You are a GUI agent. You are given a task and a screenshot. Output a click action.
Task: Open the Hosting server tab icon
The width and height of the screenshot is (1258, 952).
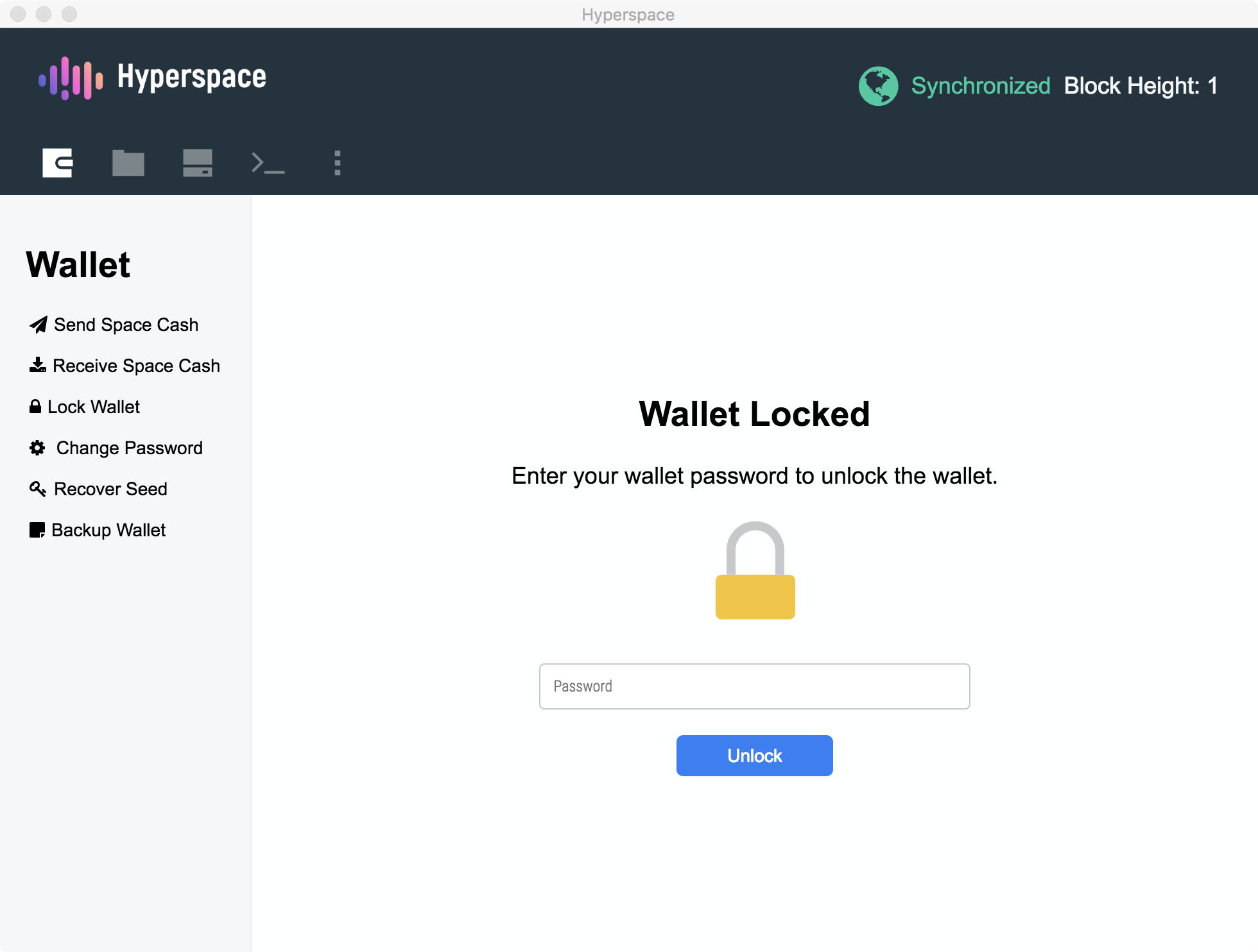tap(197, 163)
